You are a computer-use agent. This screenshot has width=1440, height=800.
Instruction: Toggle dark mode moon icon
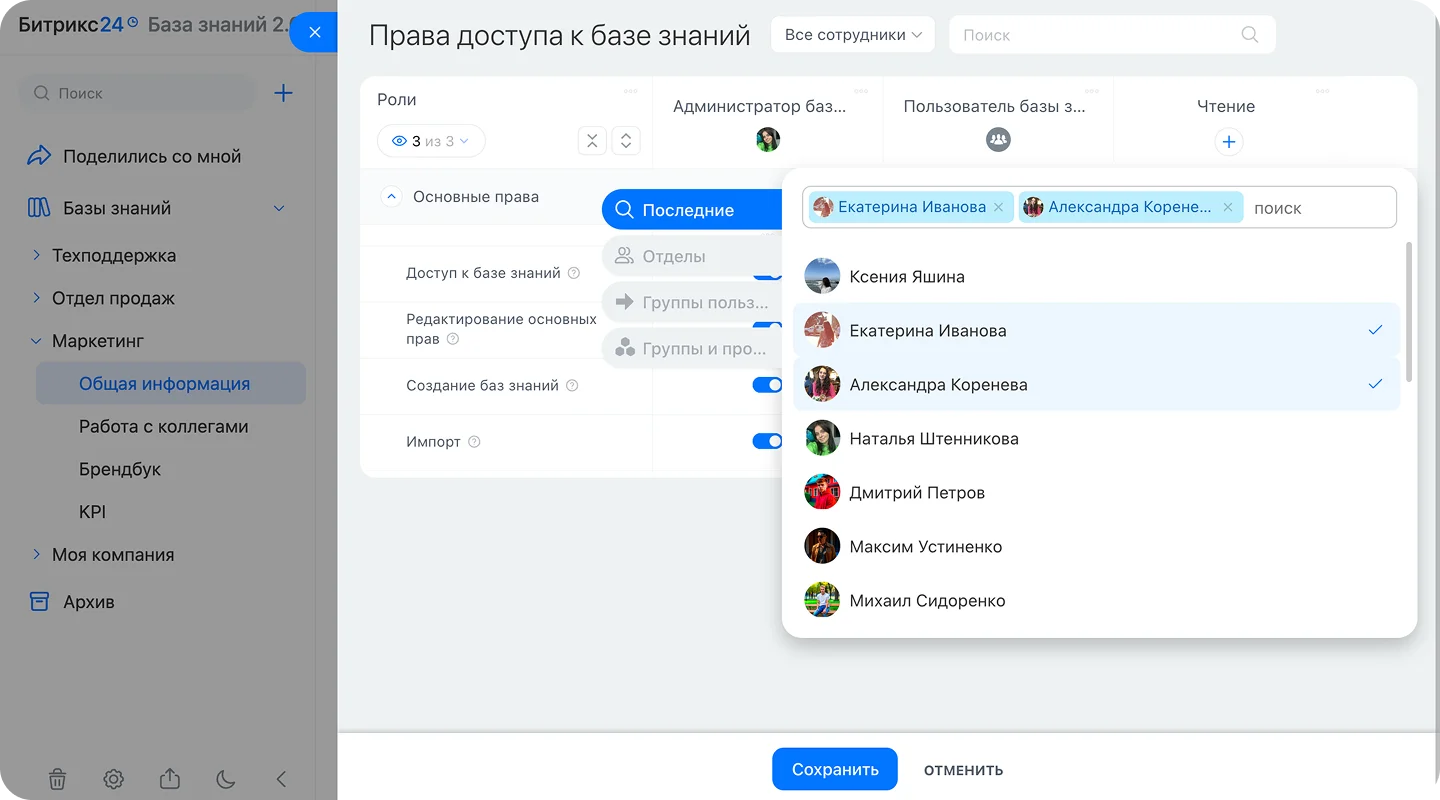tap(225, 779)
